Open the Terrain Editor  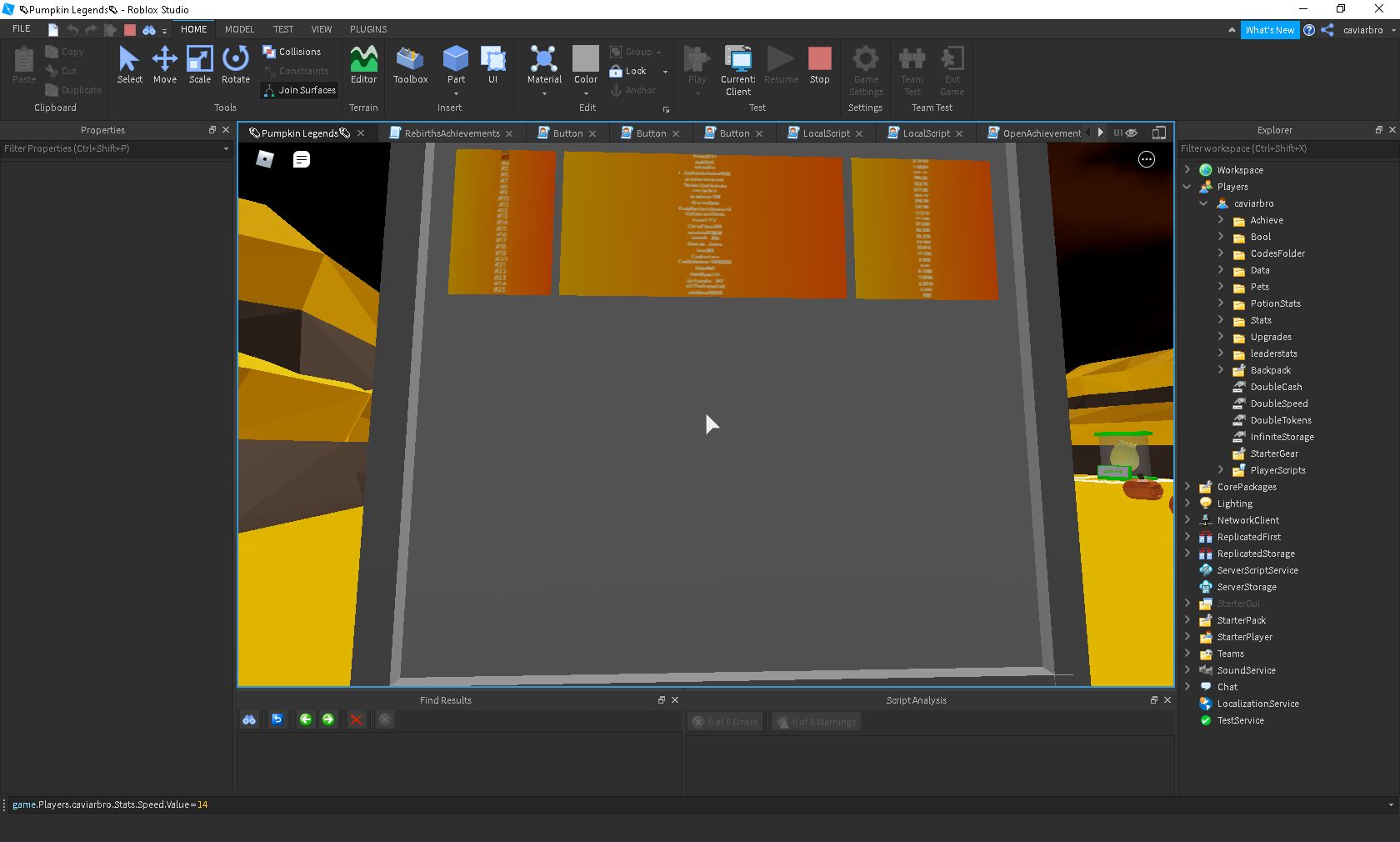tap(363, 65)
